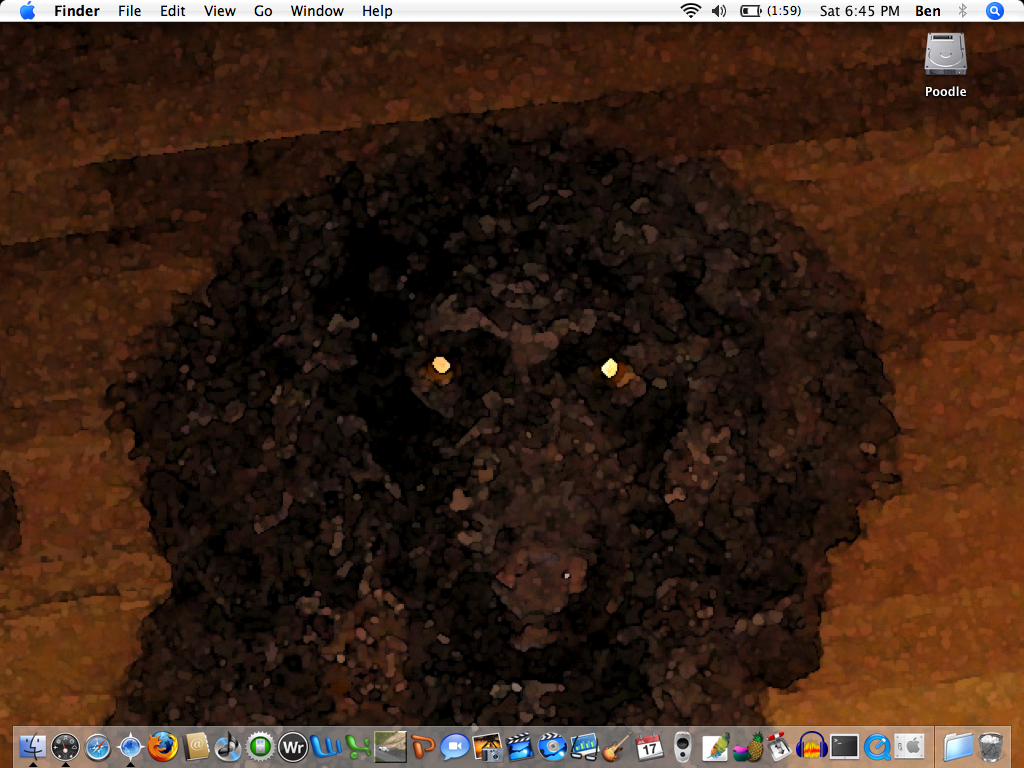Open the blue folder in the Dock
The image size is (1024, 768).
pyautogui.click(x=959, y=746)
